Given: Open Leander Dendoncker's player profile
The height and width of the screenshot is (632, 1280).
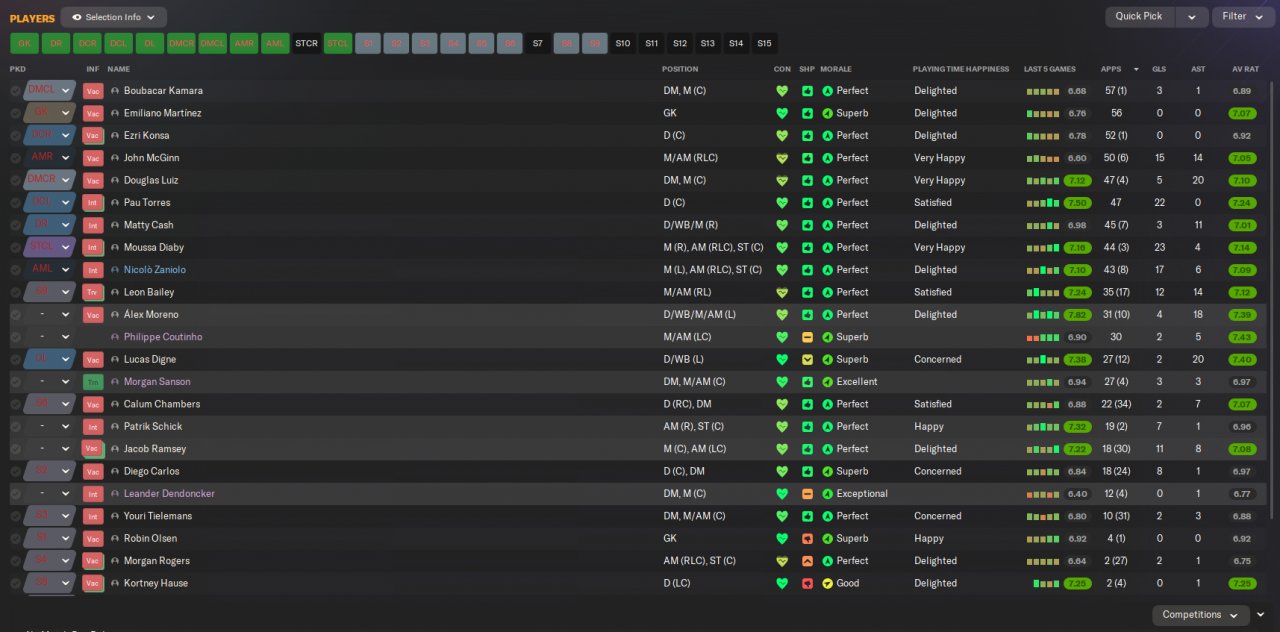Looking at the screenshot, I should pos(169,494).
